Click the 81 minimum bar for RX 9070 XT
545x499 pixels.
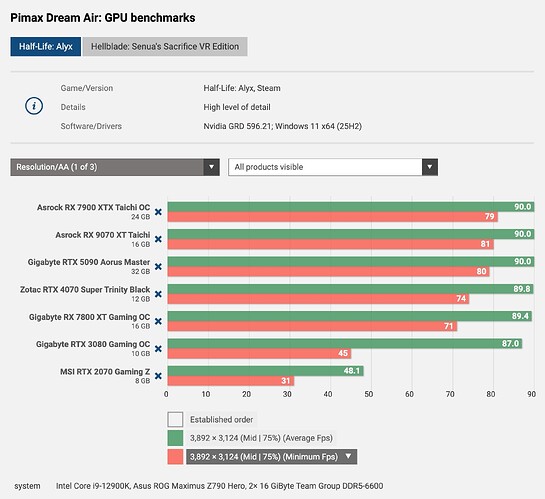(x=331, y=244)
